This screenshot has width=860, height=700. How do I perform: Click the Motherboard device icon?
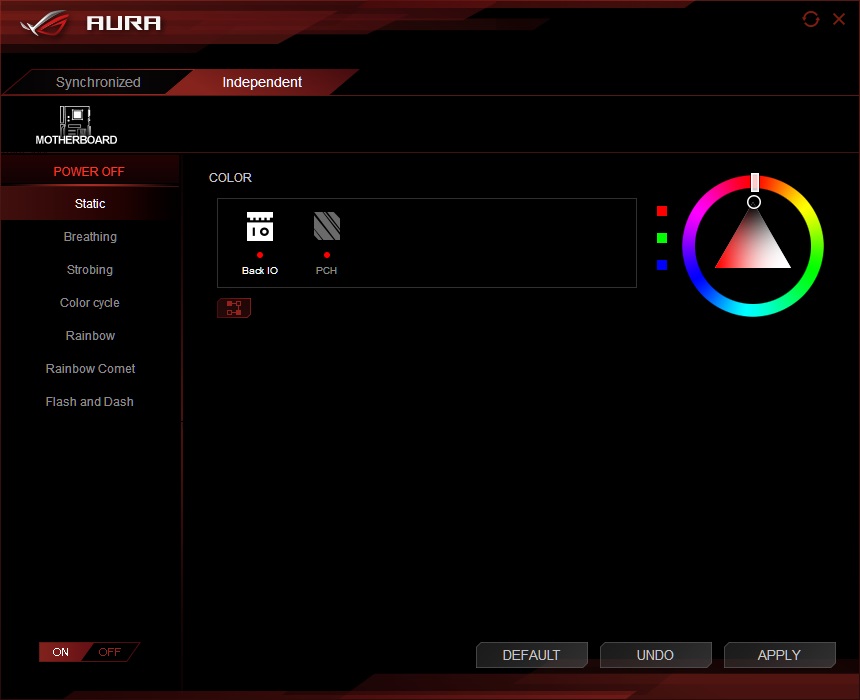coord(75,120)
